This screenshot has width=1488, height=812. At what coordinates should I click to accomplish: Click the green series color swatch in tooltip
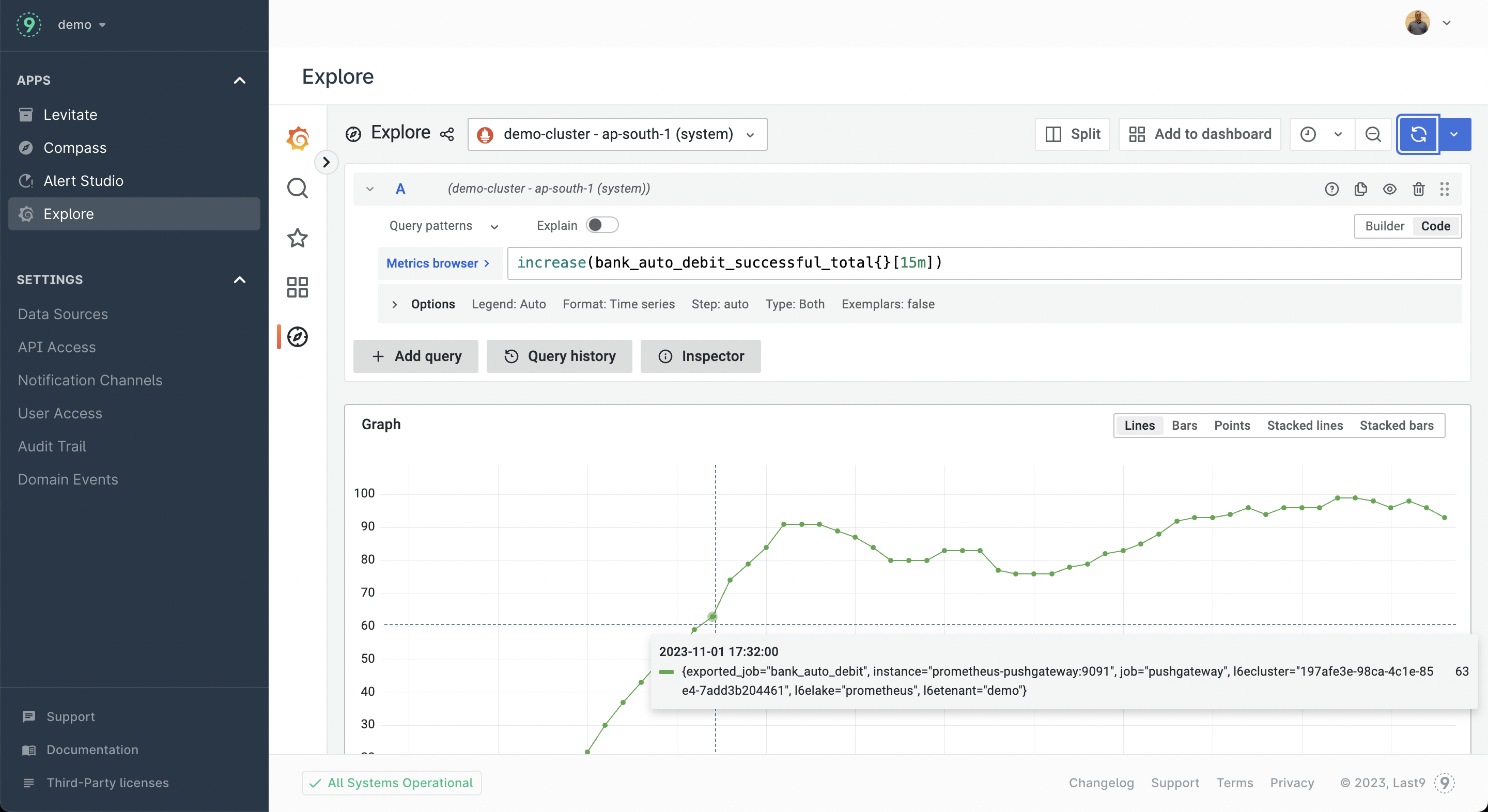pos(666,672)
